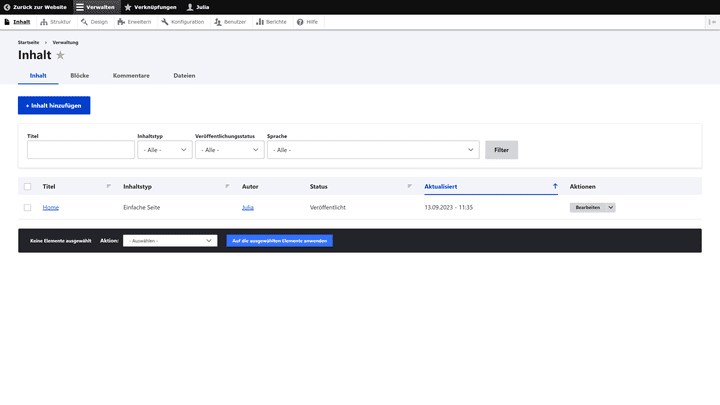Screen dimensions: 720x405
Task: Click Auf die ausgewählten Elemente anwenden
Action: click(x=279, y=241)
